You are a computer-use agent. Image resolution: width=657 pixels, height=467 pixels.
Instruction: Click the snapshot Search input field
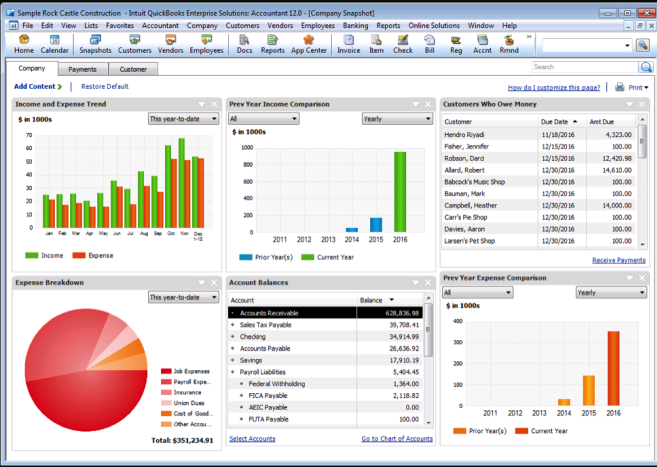[x=585, y=67]
